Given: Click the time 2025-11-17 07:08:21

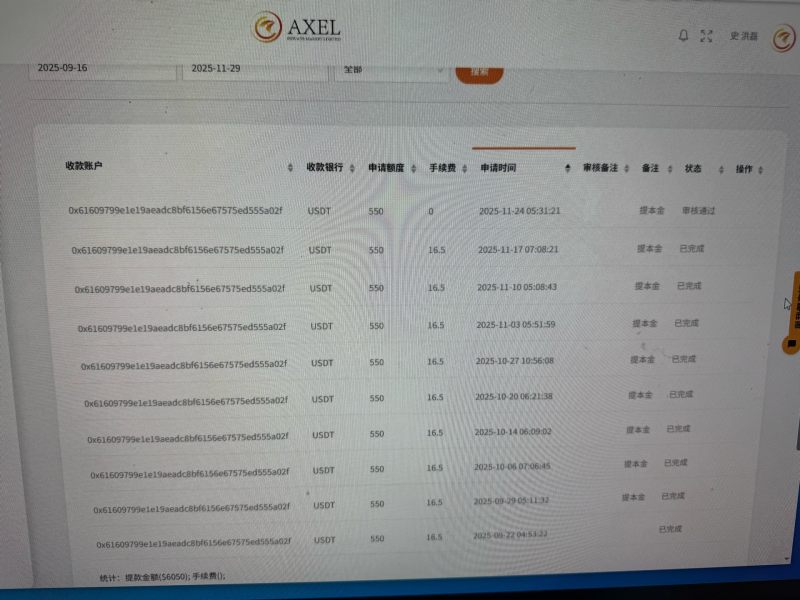Looking at the screenshot, I should pos(518,249).
